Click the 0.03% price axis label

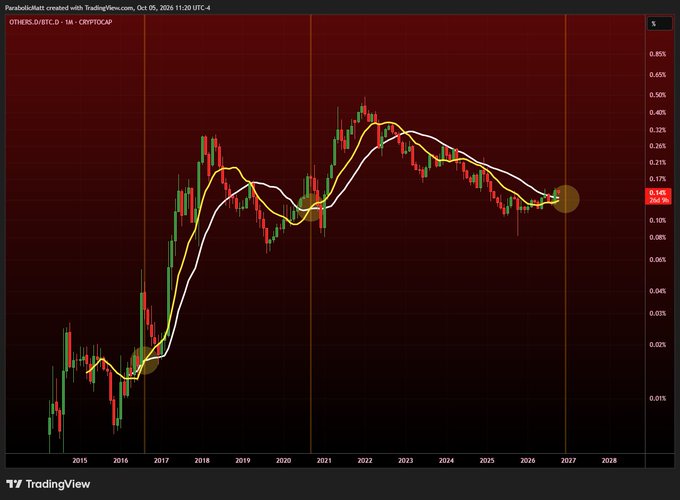(657, 313)
